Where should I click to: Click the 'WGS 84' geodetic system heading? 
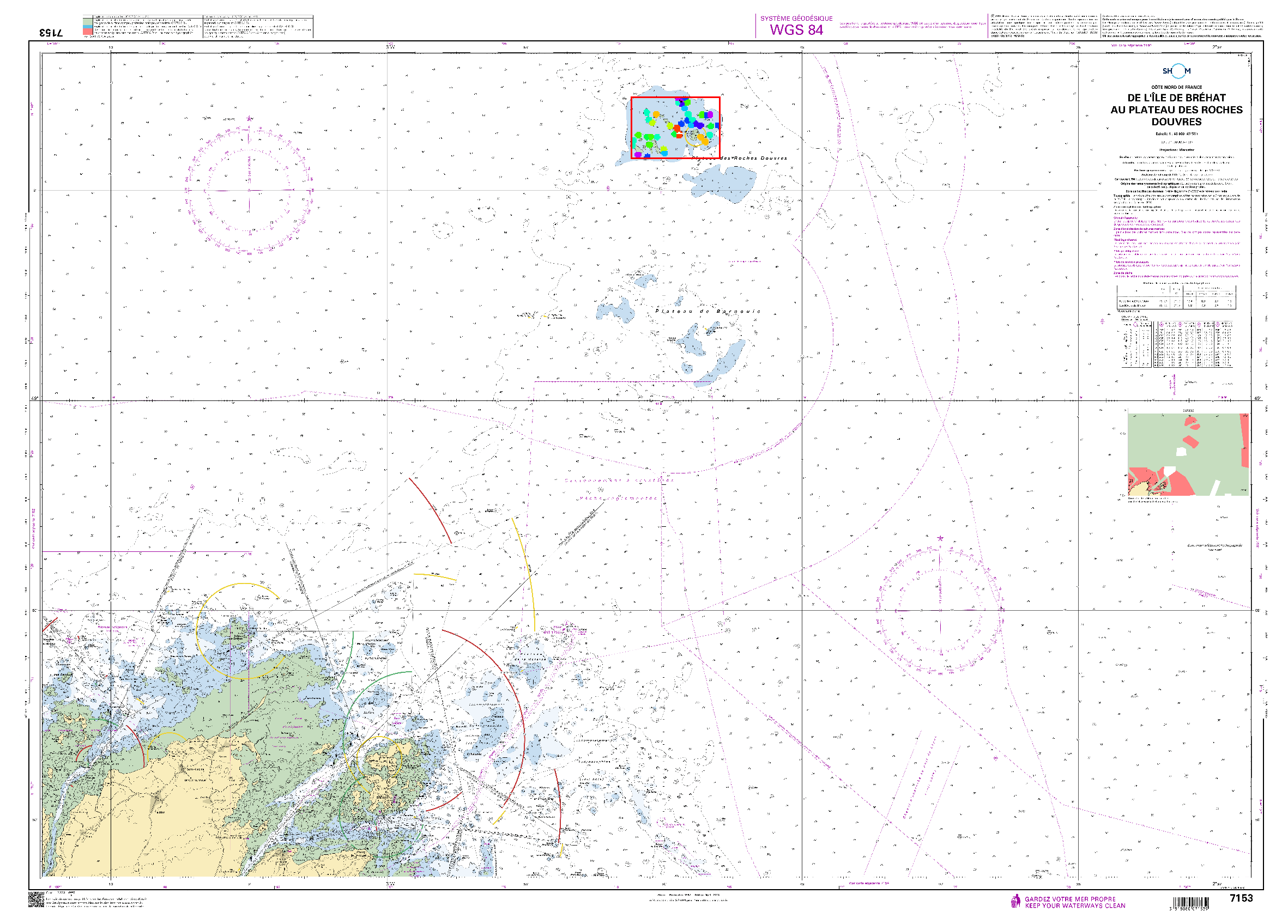(x=796, y=29)
